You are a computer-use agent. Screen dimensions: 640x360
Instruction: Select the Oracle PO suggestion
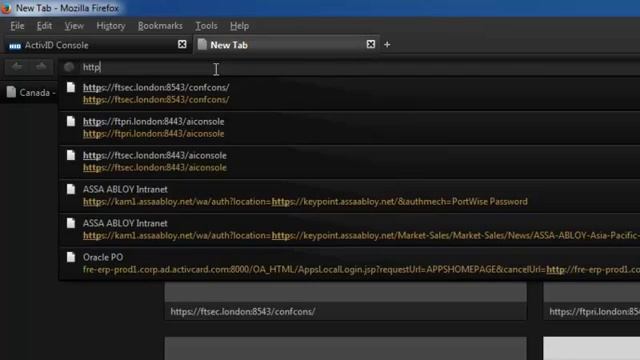click(349, 263)
